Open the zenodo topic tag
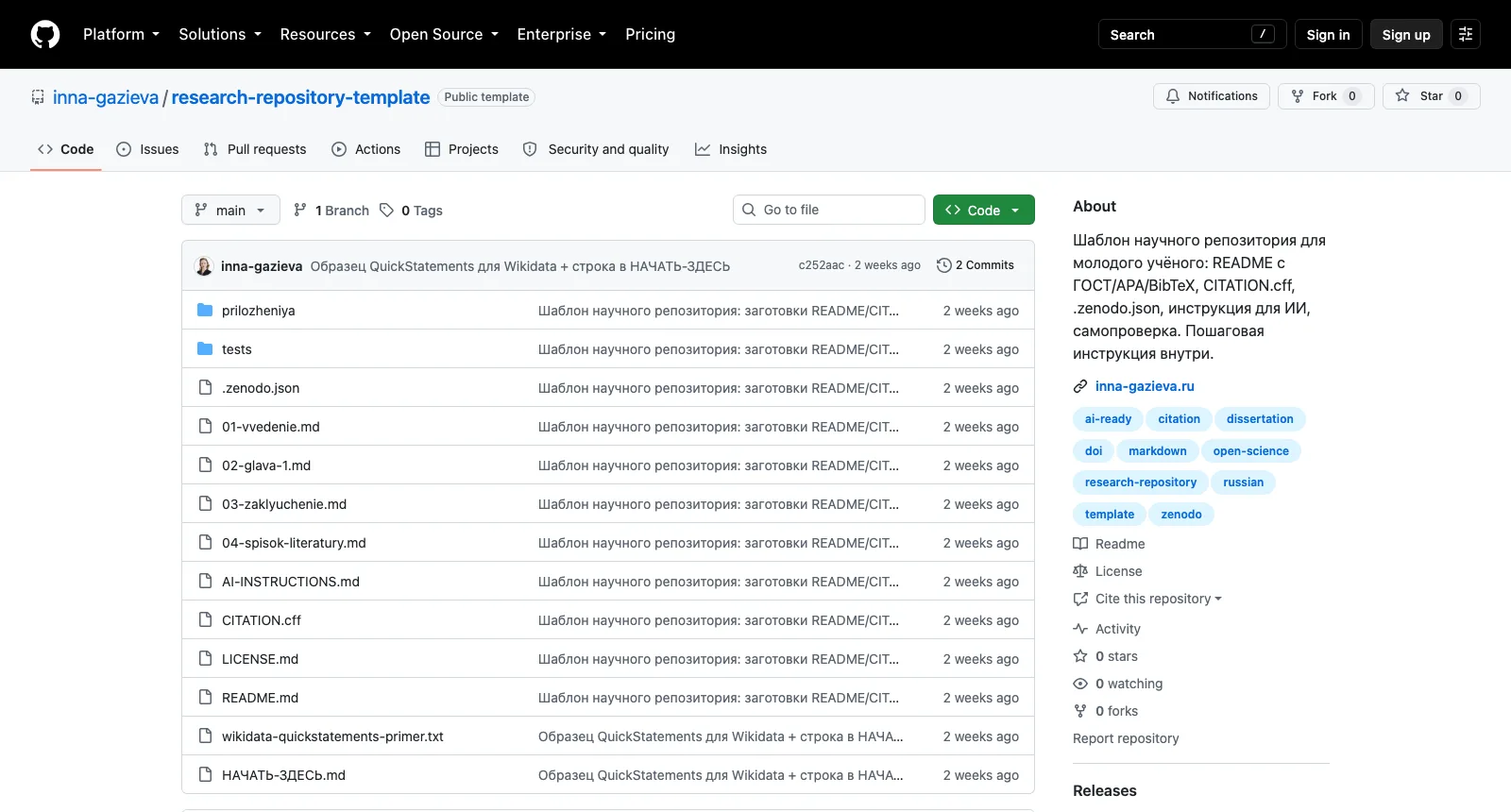This screenshot has width=1511, height=812. point(1181,514)
